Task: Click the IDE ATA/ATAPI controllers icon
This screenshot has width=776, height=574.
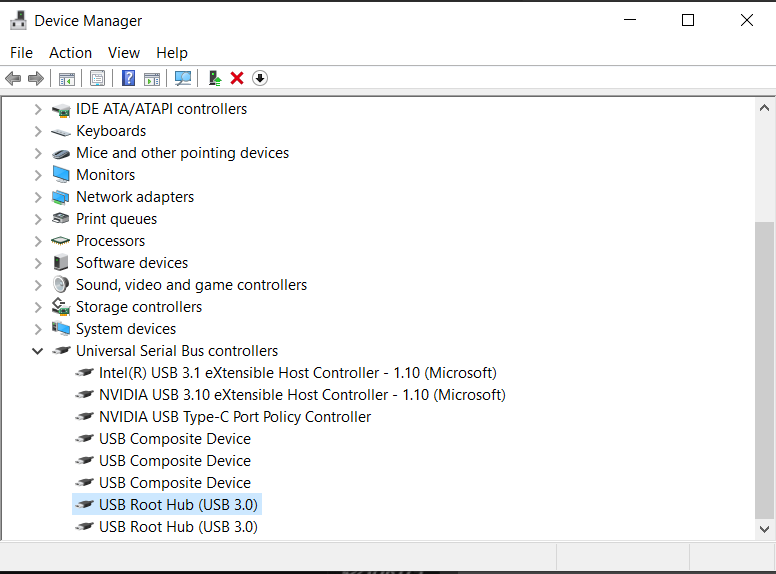Action: (61, 110)
